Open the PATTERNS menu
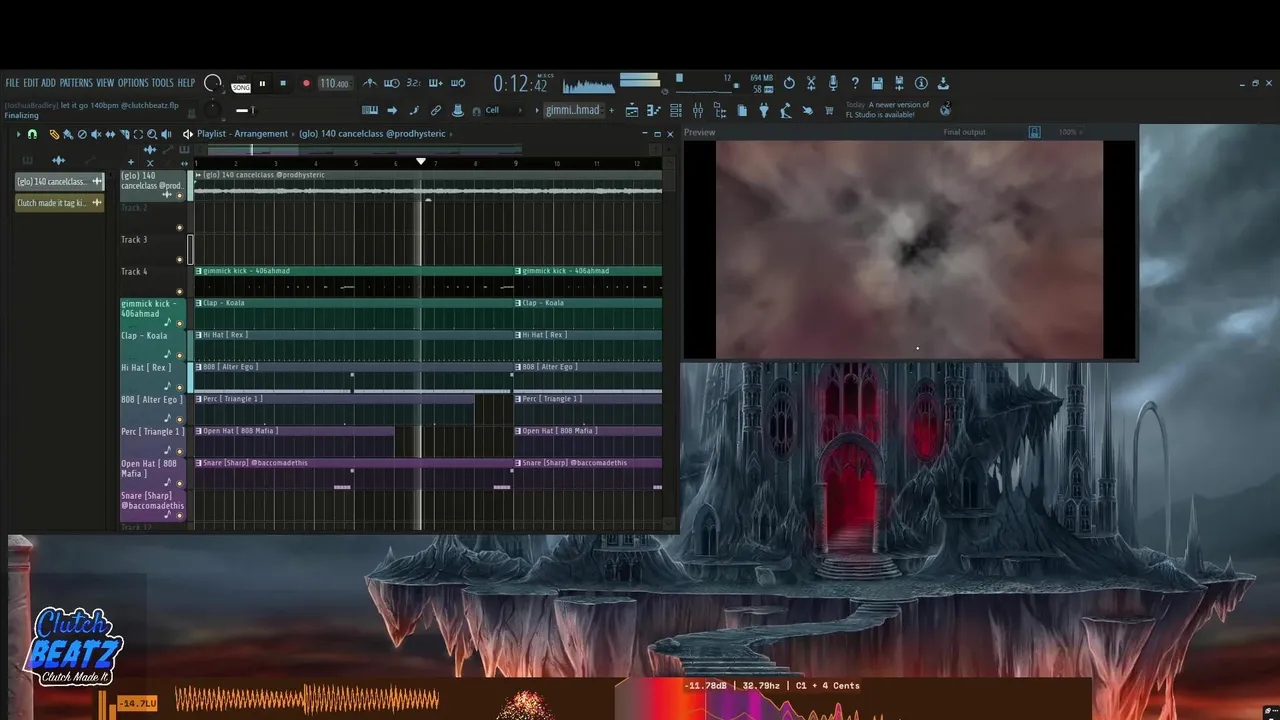The image size is (1280, 720). click(76, 83)
